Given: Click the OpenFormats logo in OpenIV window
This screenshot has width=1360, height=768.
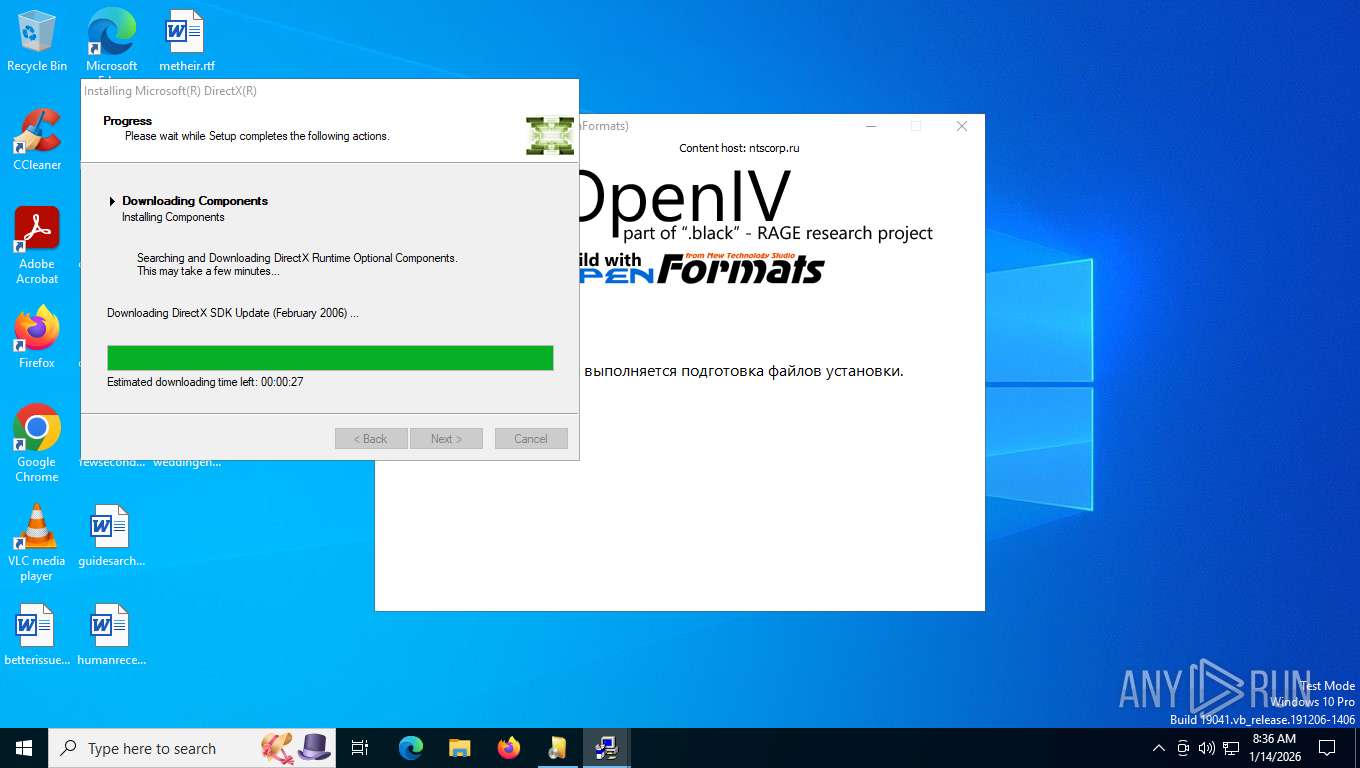Looking at the screenshot, I should pyautogui.click(x=702, y=268).
